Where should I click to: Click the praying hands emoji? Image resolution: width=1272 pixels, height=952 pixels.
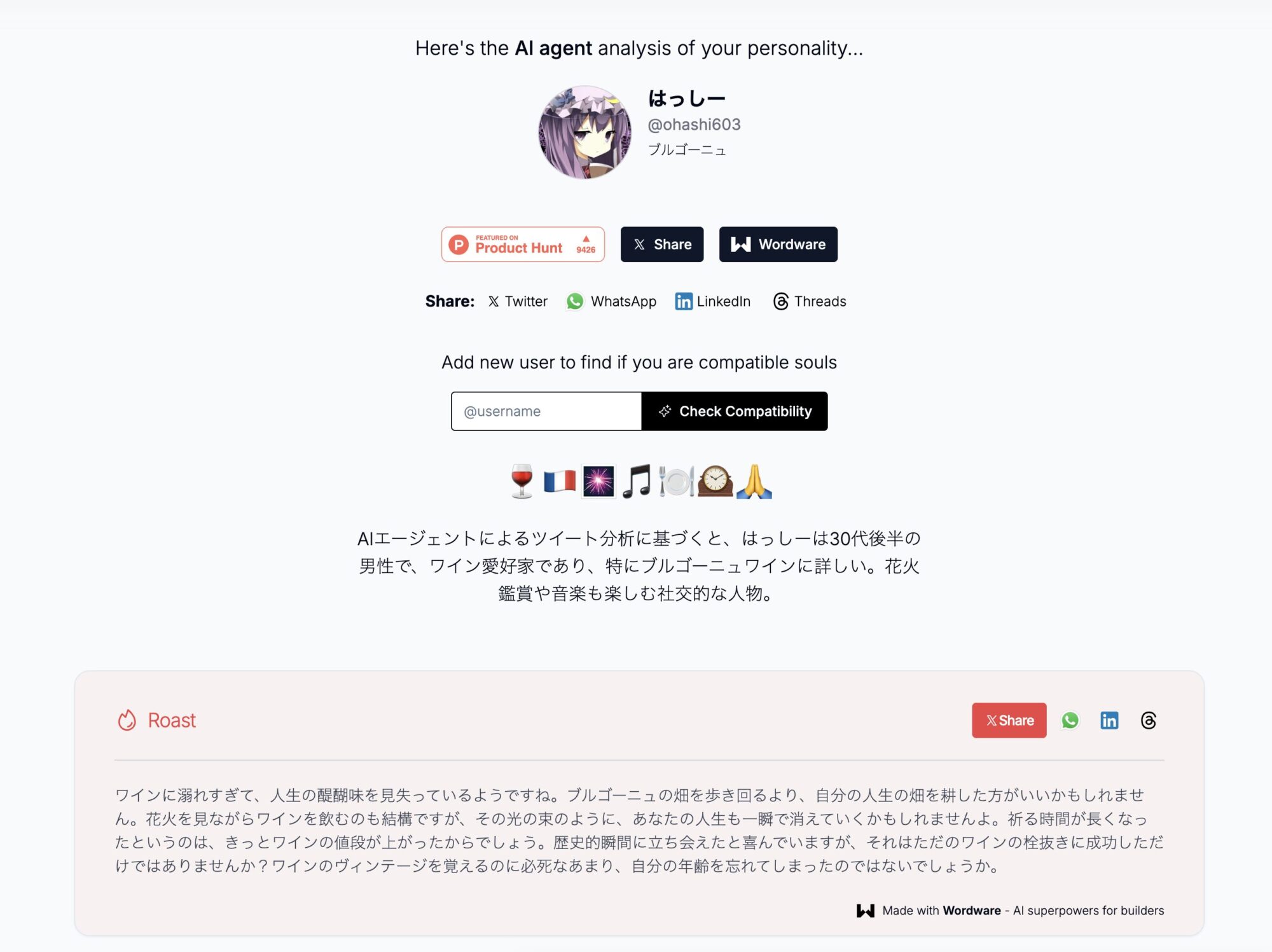(754, 481)
